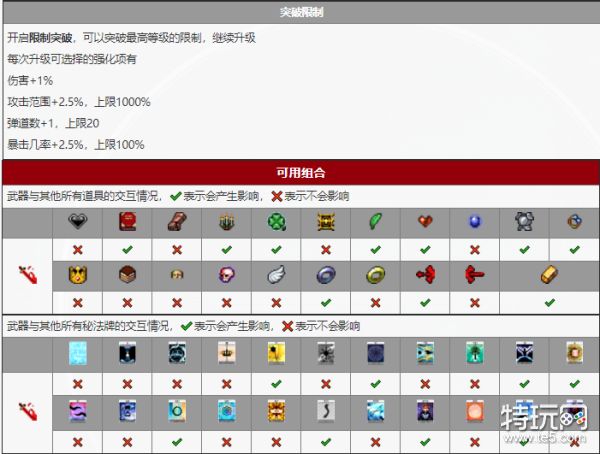The image size is (600, 454).
Task: Click the checkmark below Torrona's Box icon
Action: 549,301
